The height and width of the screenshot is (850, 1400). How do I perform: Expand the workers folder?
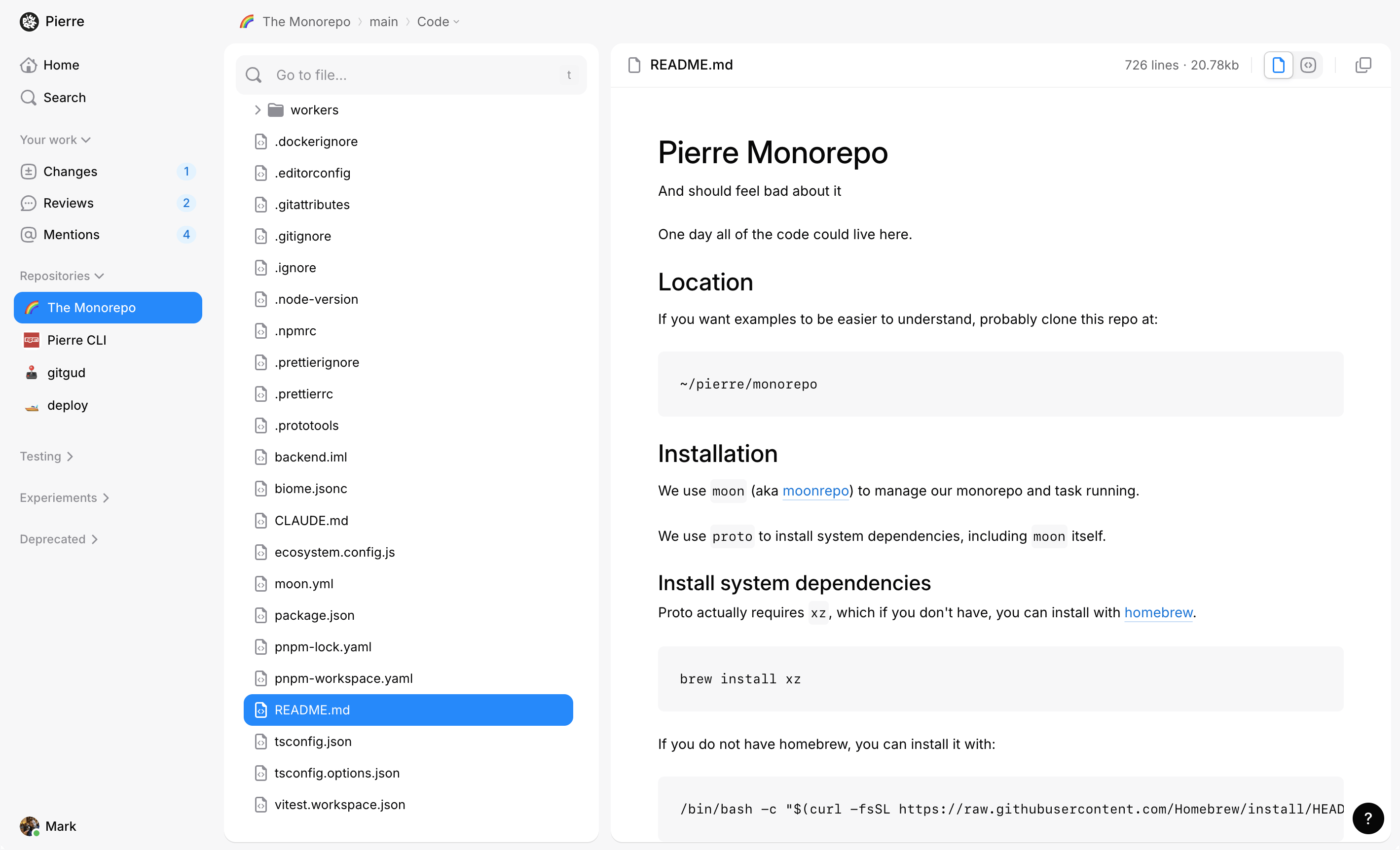point(258,109)
